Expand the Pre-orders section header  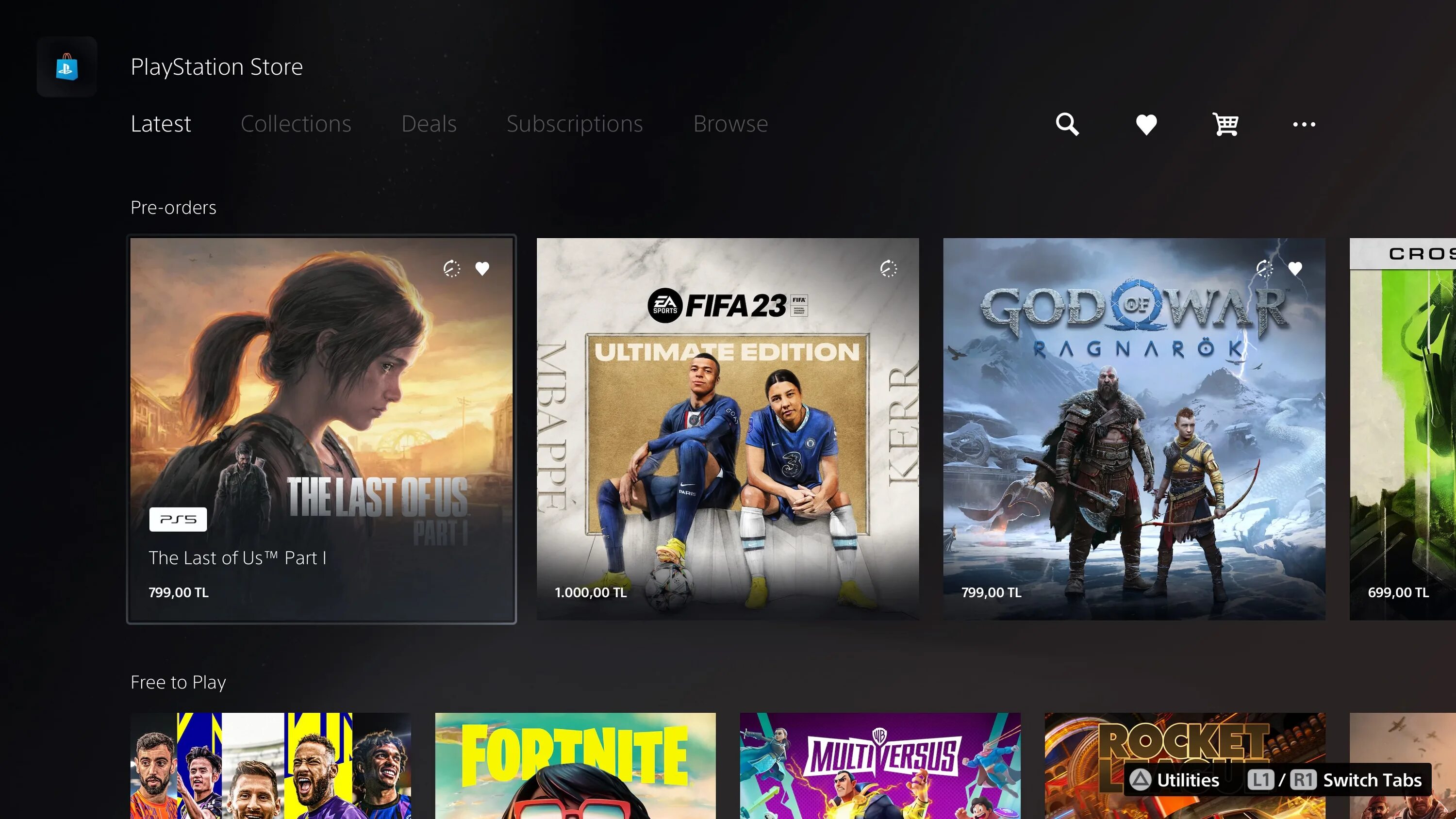click(x=173, y=207)
